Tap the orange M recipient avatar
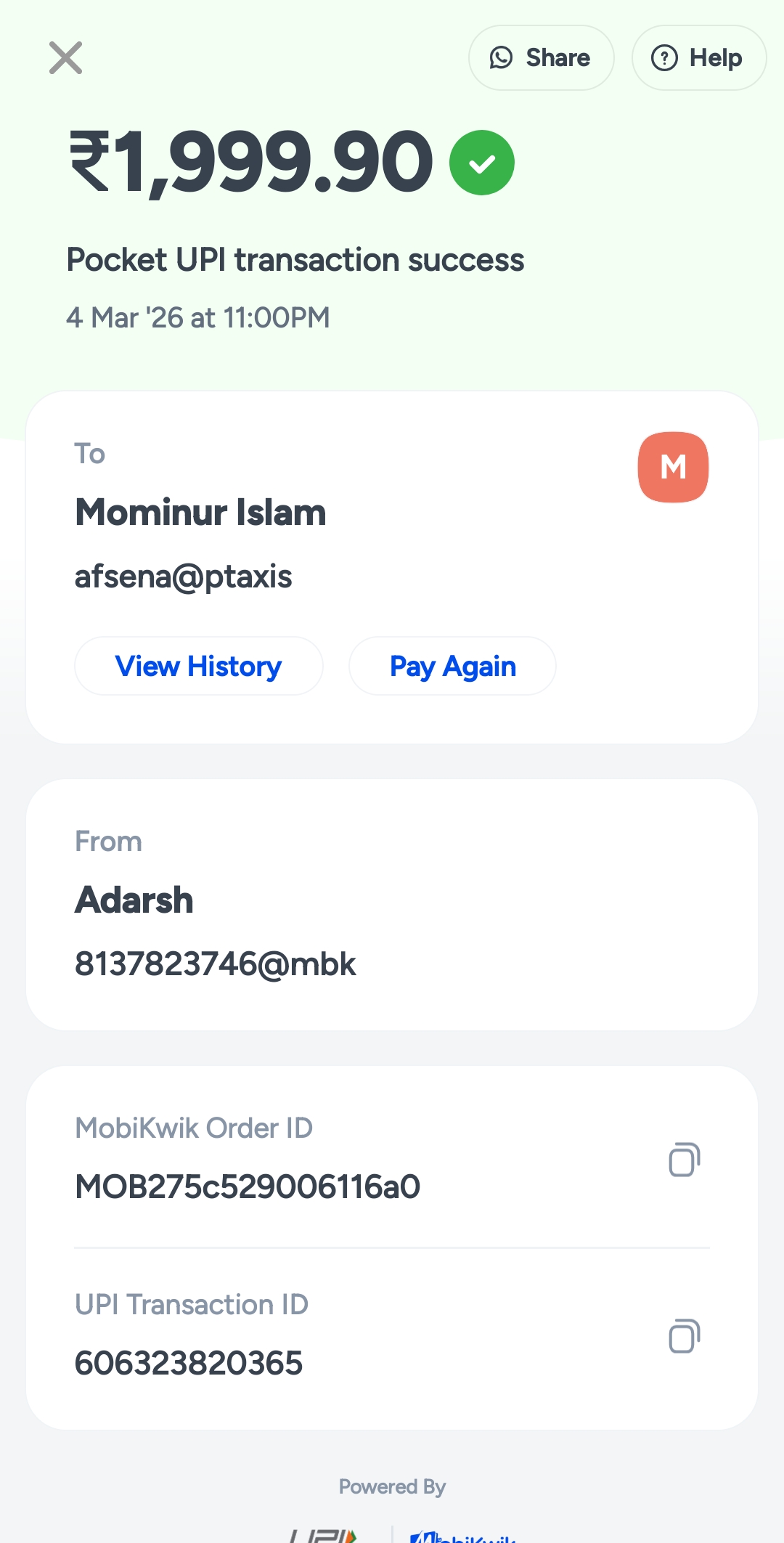The height and width of the screenshot is (1543, 784). point(673,467)
